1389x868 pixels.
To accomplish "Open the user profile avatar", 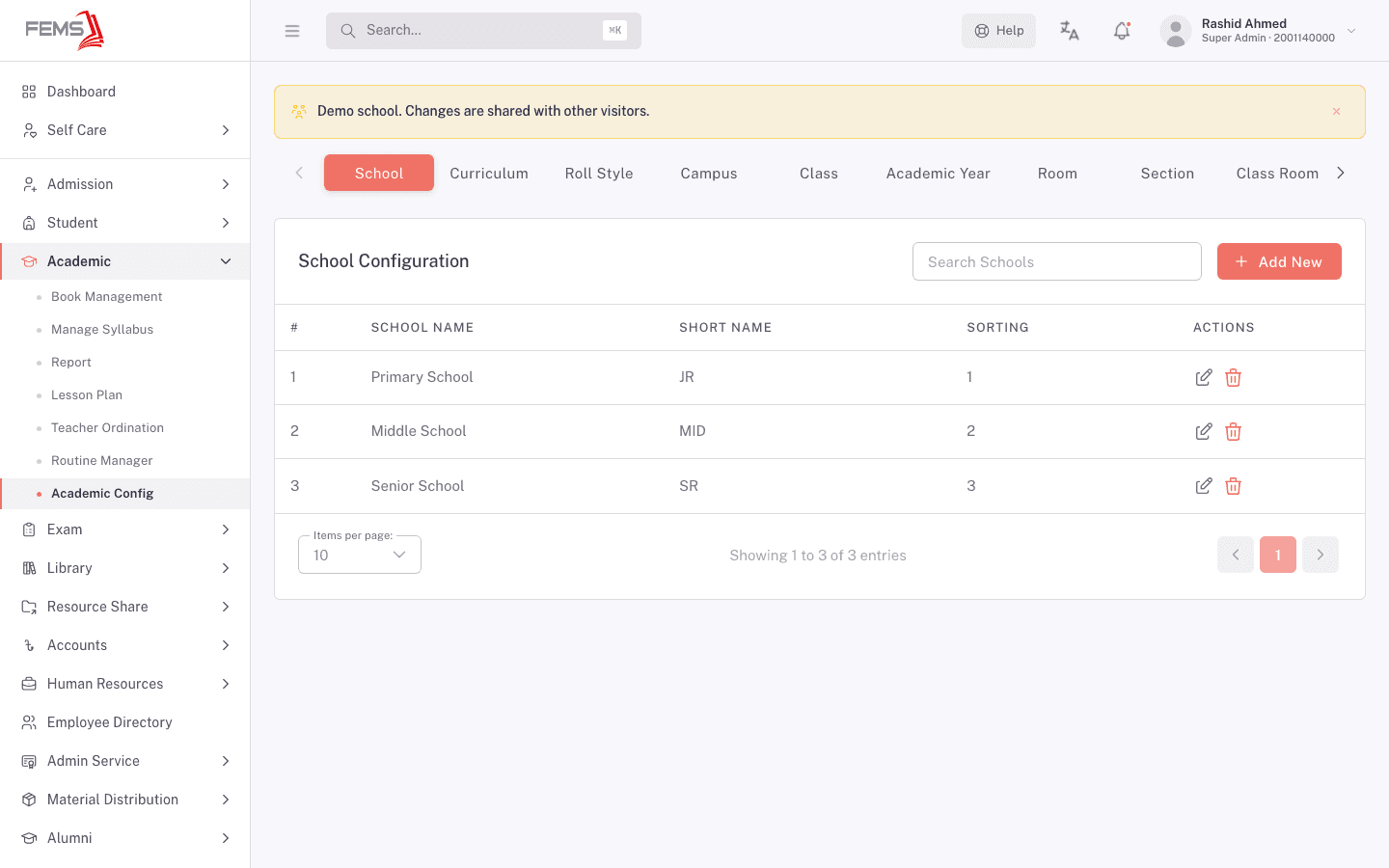I will point(1175,31).
